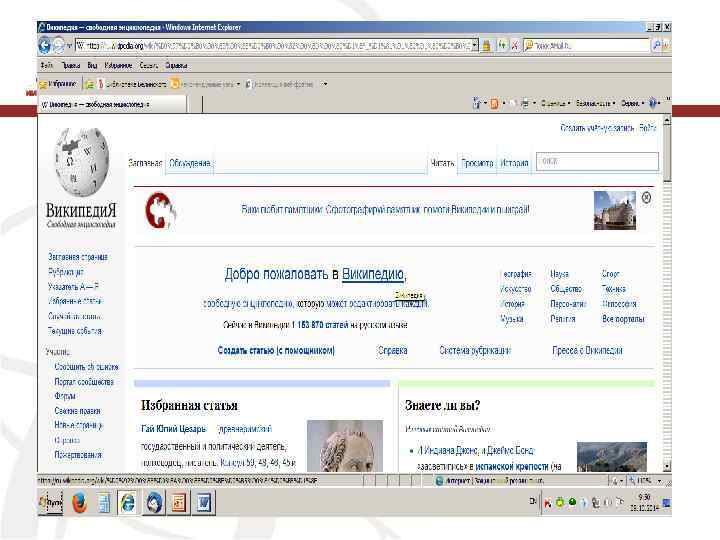Click the red X Stop loading icon

coord(514,45)
